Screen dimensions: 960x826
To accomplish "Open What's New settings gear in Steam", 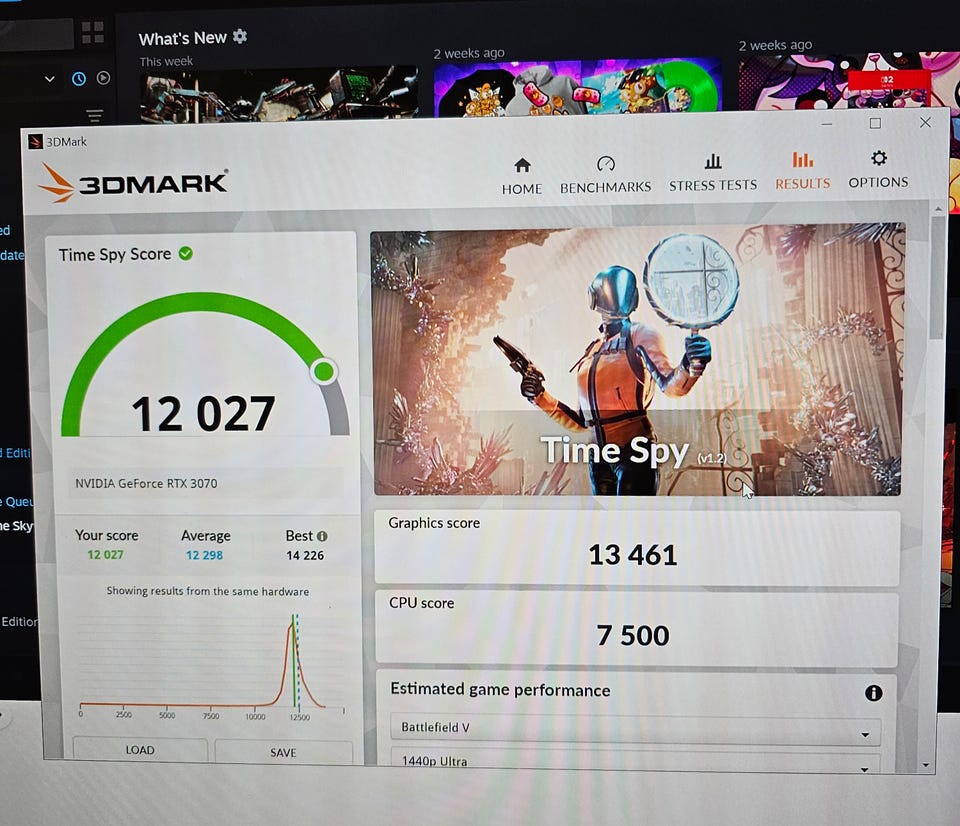I will click(240, 36).
